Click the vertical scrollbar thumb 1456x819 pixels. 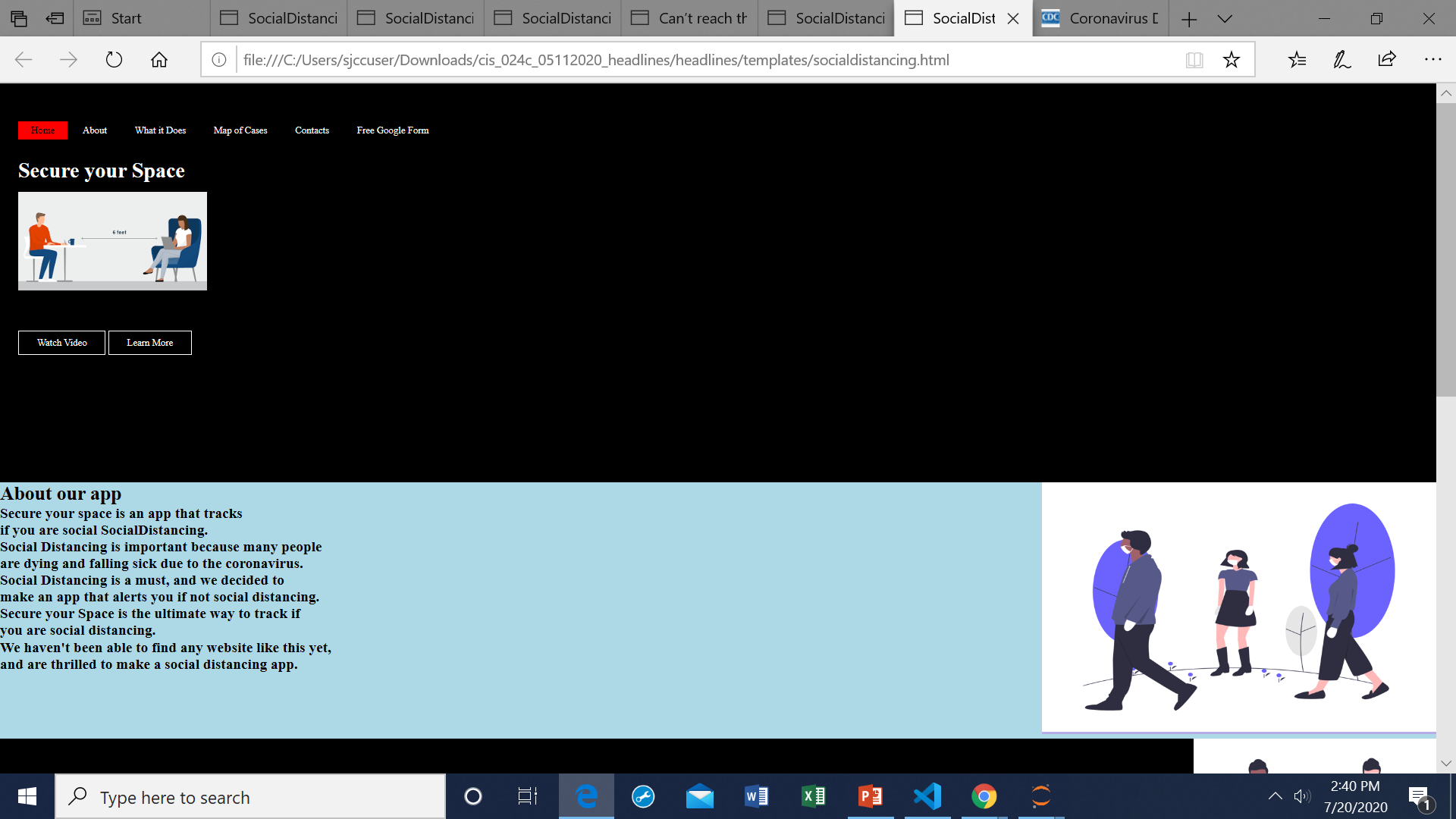point(1445,250)
